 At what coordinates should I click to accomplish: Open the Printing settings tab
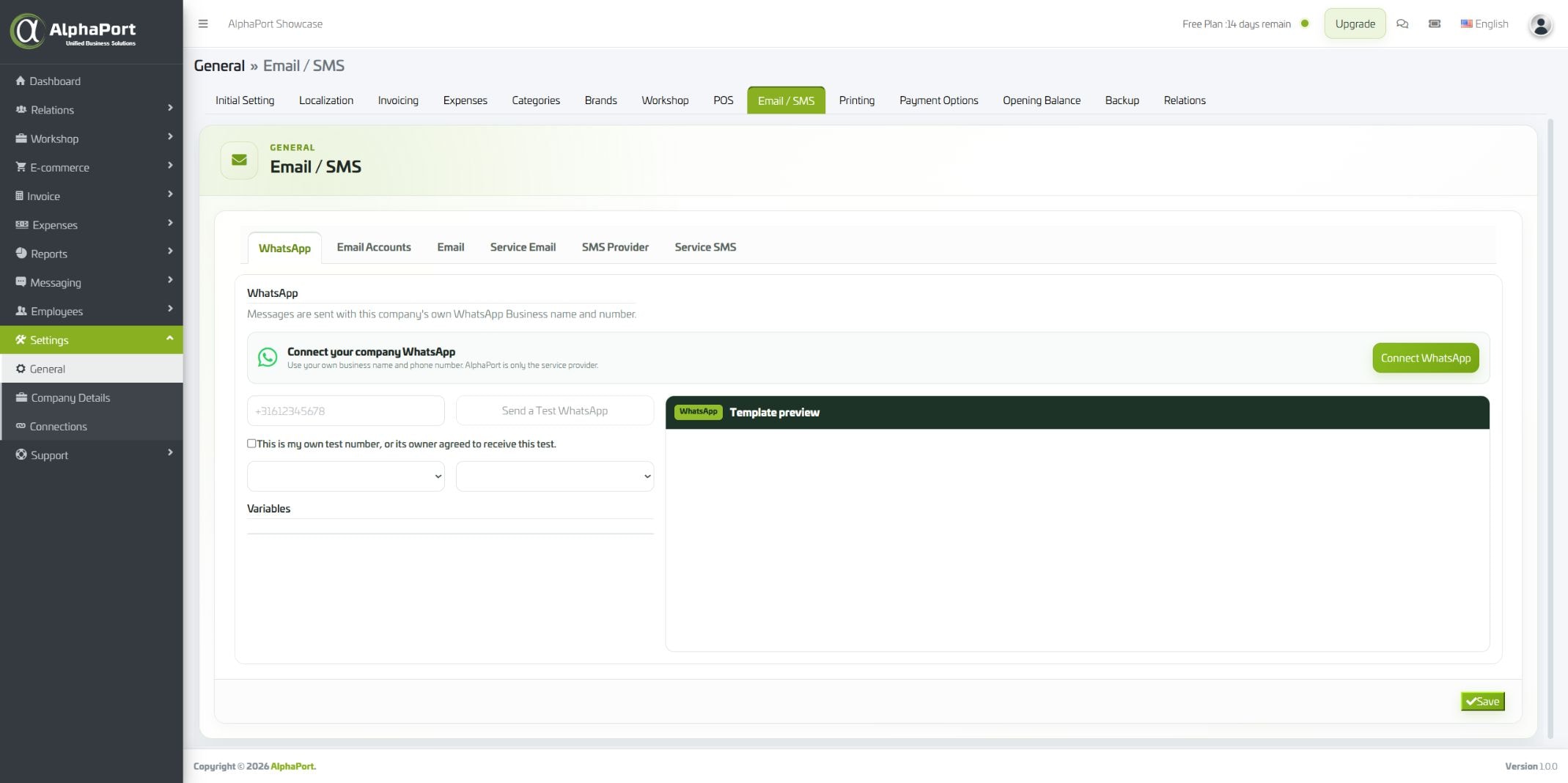coord(857,100)
